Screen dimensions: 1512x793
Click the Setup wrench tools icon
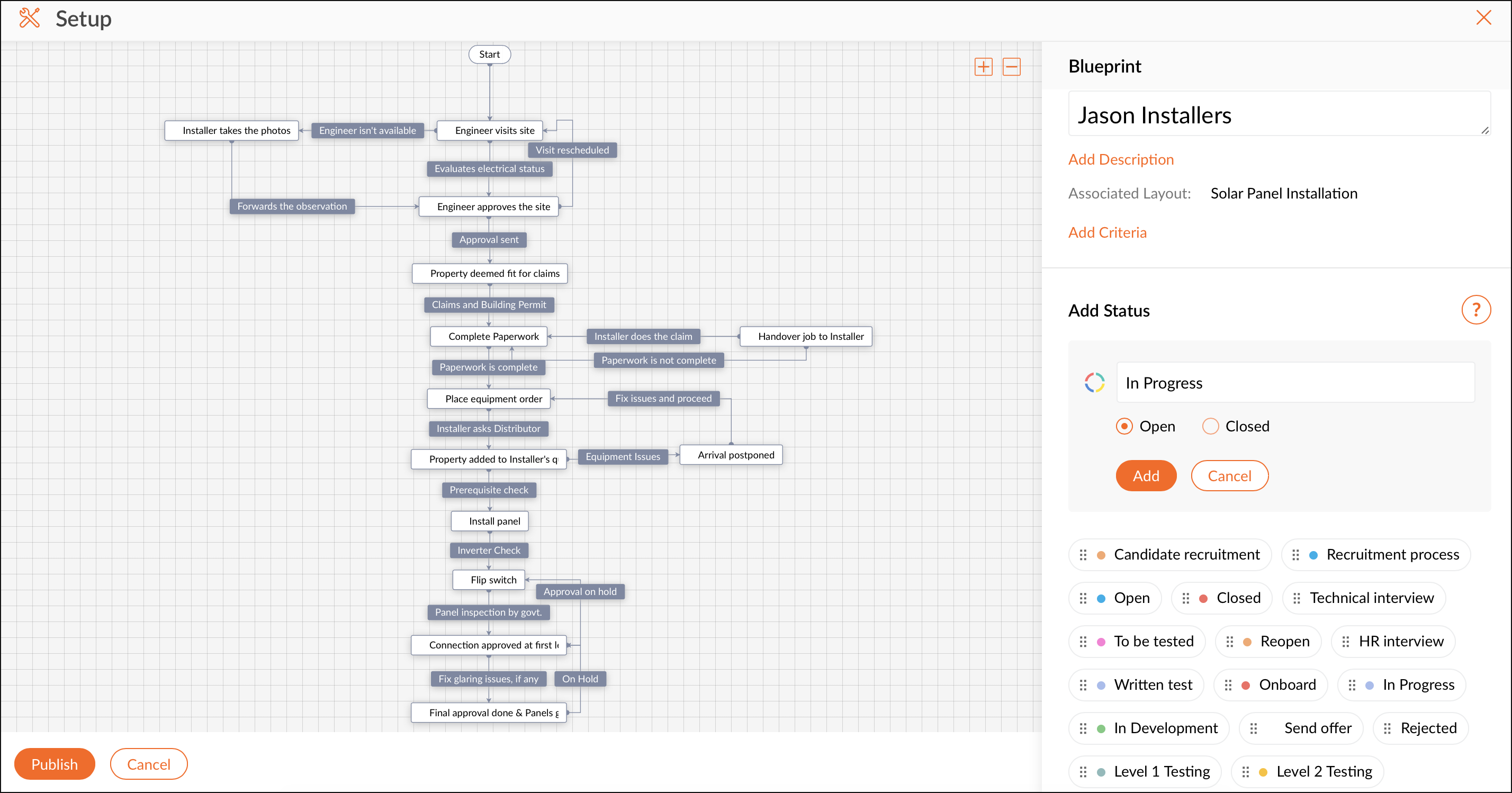29,18
